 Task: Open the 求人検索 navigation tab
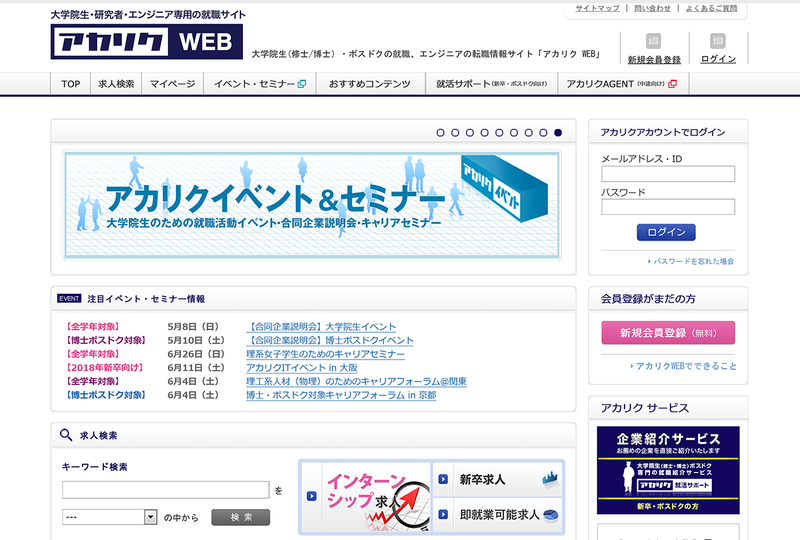[116, 84]
